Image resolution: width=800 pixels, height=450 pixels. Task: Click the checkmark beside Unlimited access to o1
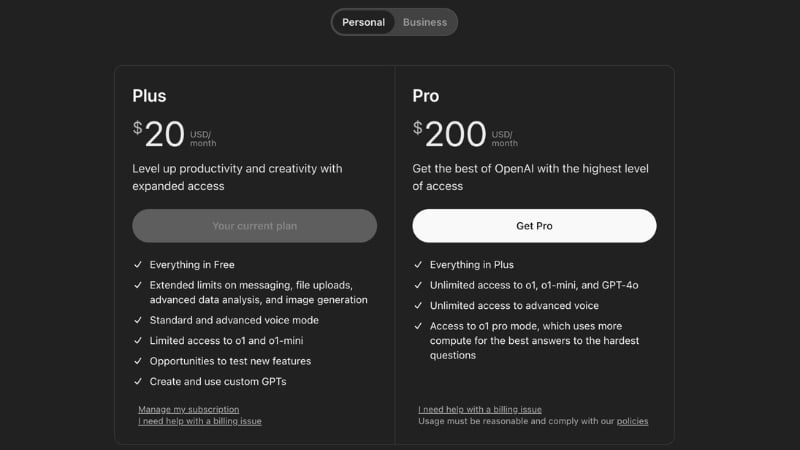click(418, 285)
